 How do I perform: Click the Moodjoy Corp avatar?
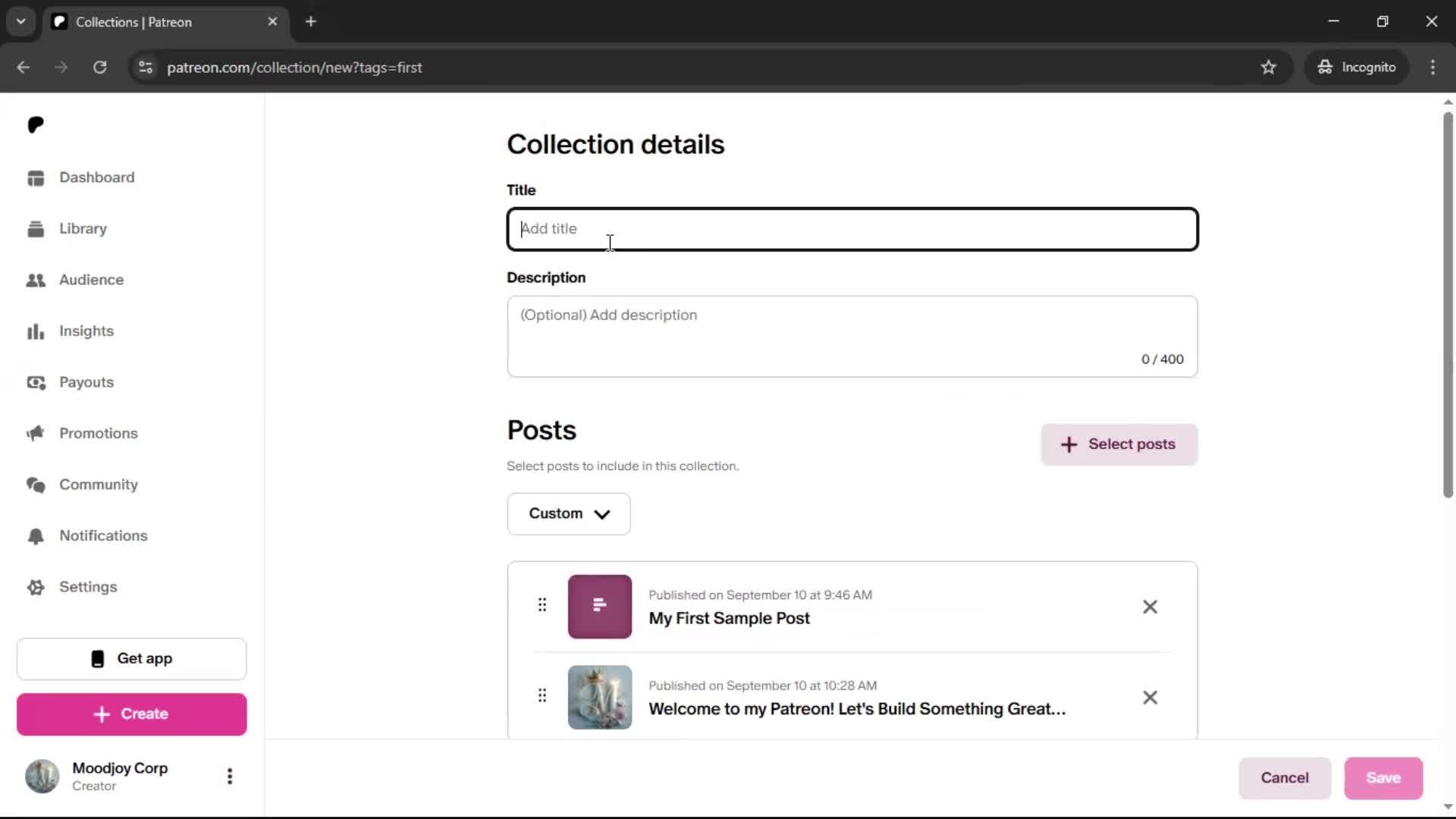[42, 777]
